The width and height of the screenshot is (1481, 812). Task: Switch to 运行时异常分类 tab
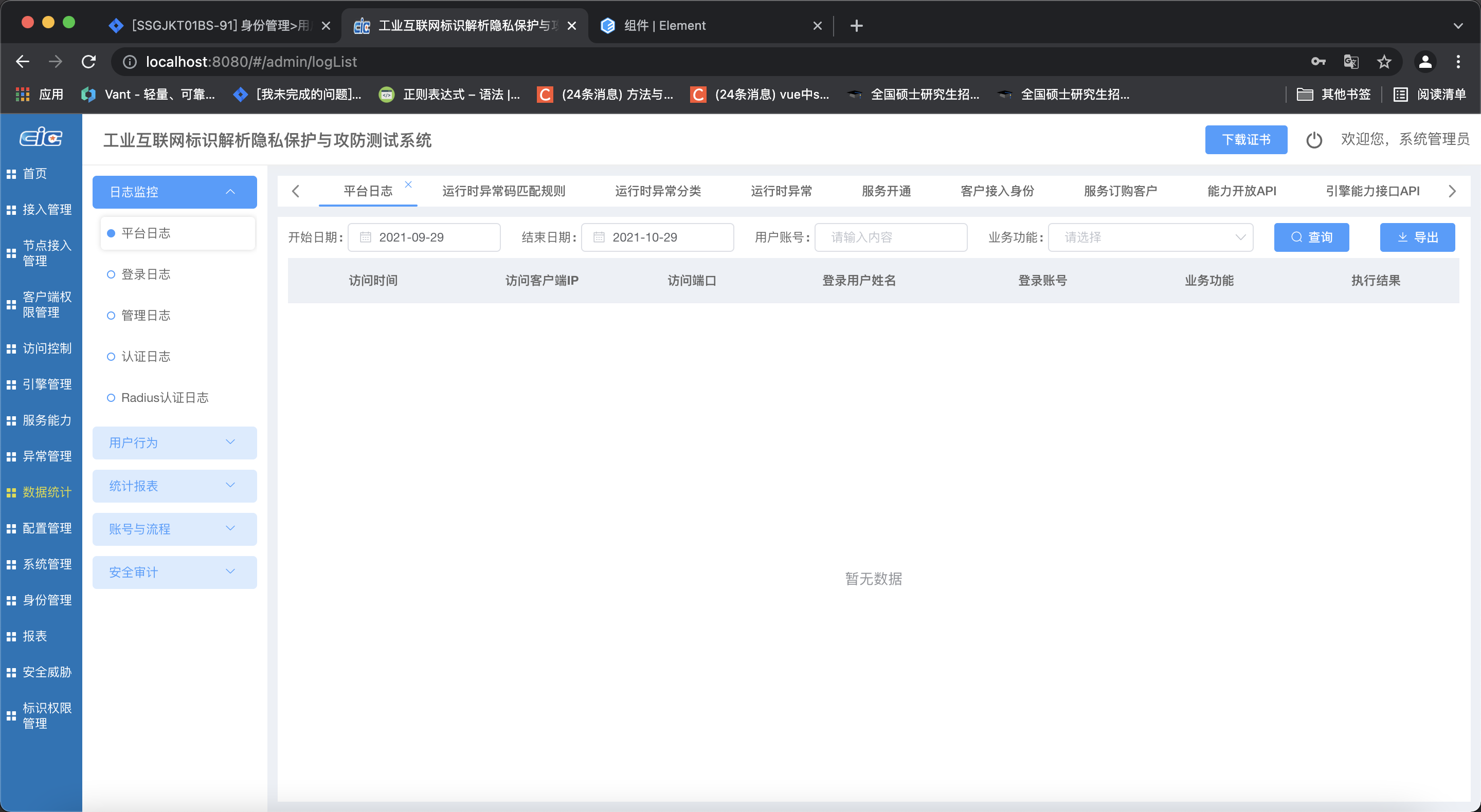pos(658,191)
